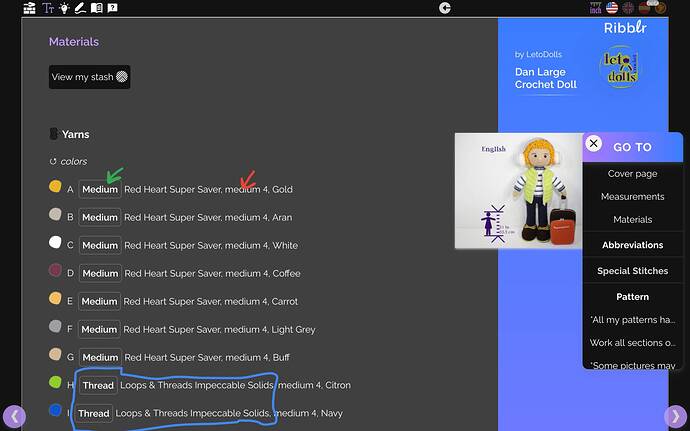The image size is (690, 431).
Task: Jump to 'All my patterns ha...' entry
Action: tap(632, 320)
